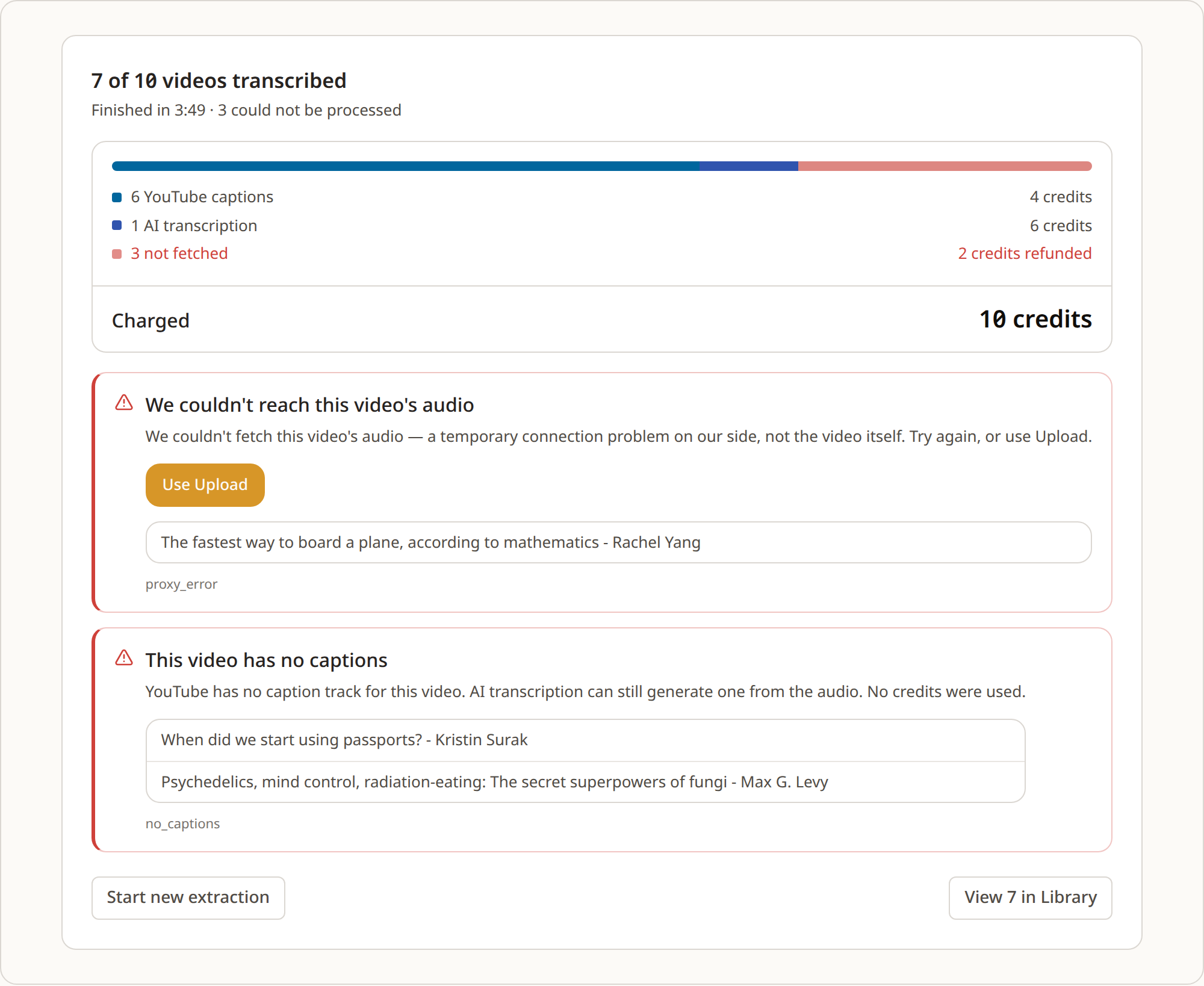Click the 'proxy_error' code text
This screenshot has width=1204, height=986.
coord(181,584)
